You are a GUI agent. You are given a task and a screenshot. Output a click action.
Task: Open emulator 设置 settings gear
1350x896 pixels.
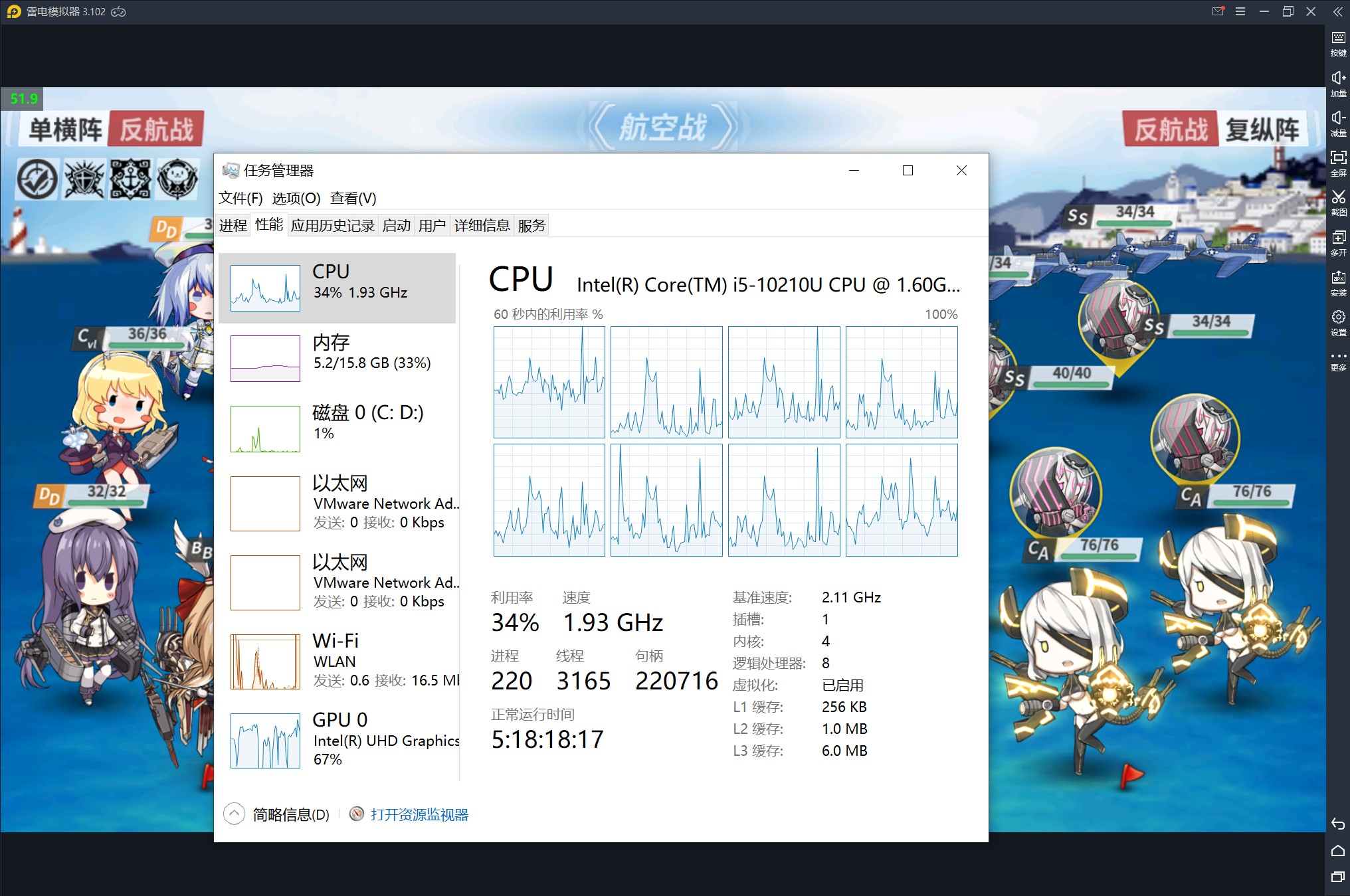[x=1338, y=323]
